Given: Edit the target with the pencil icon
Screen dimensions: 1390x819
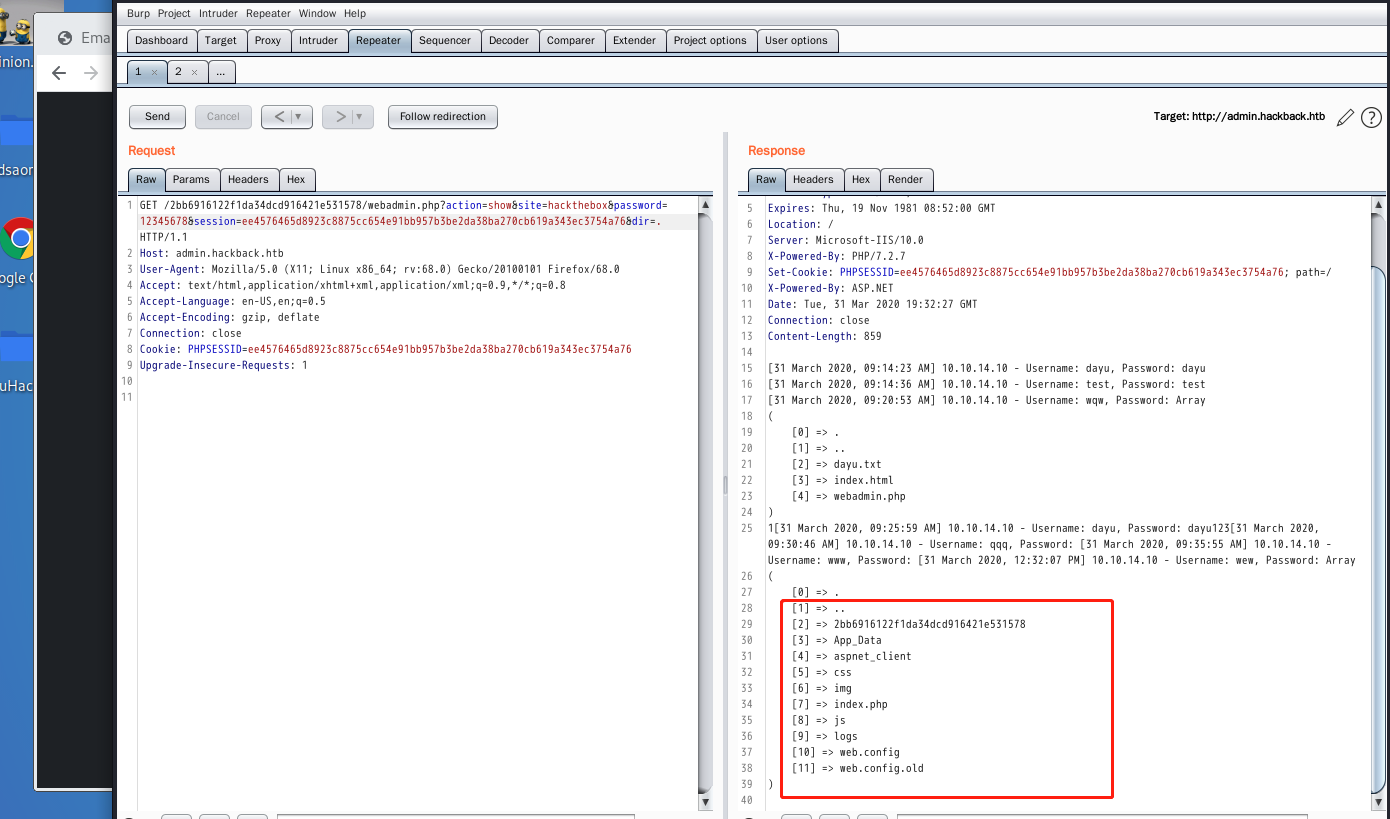Looking at the screenshot, I should point(1345,117).
